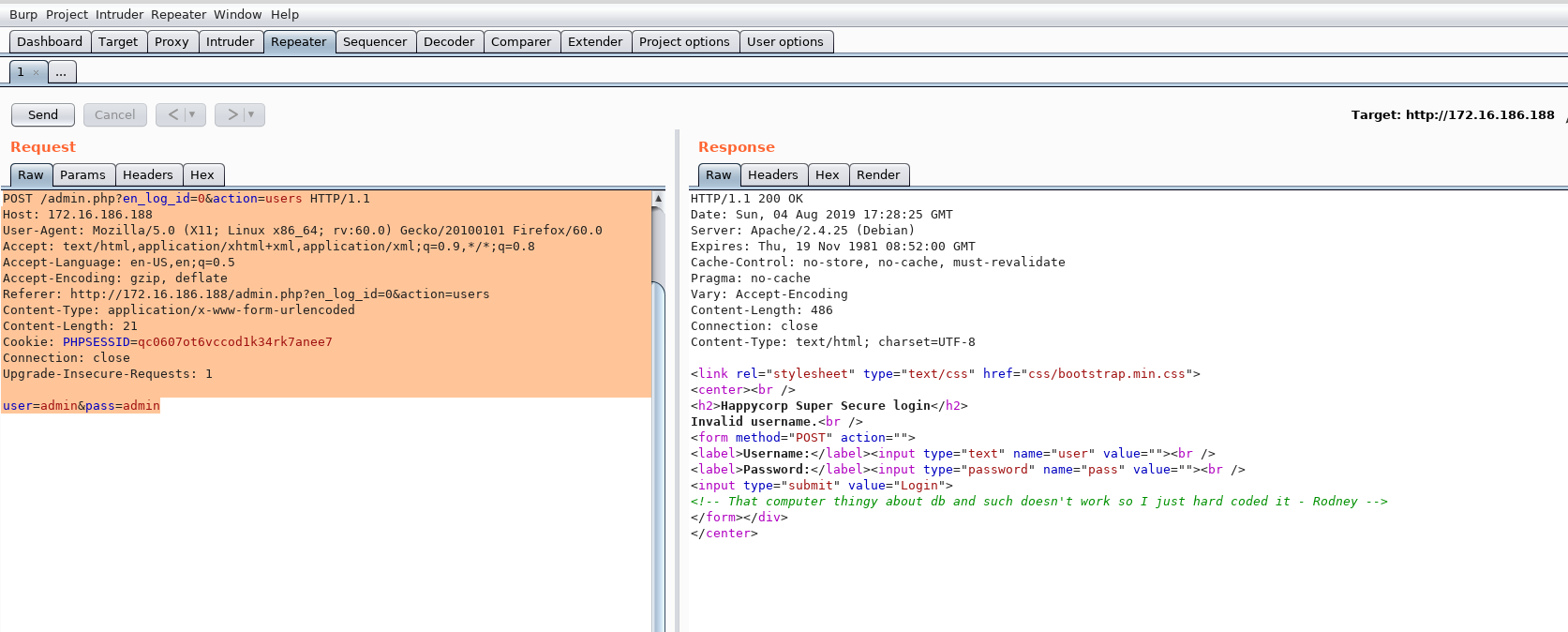
Task: Open the Hex tab in the Request pane
Action: pyautogui.click(x=202, y=174)
